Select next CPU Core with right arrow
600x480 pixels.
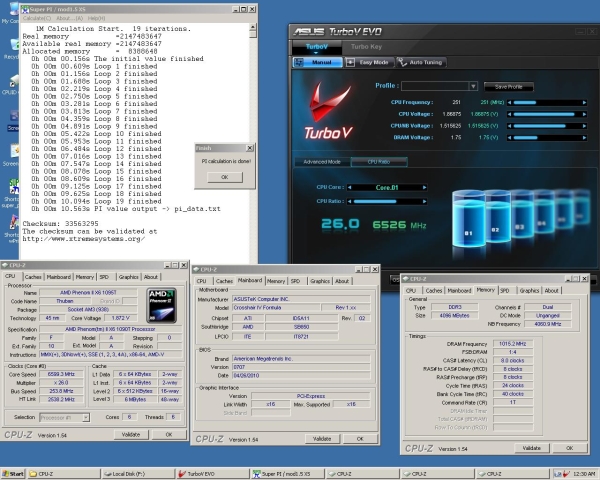[x=424, y=188]
